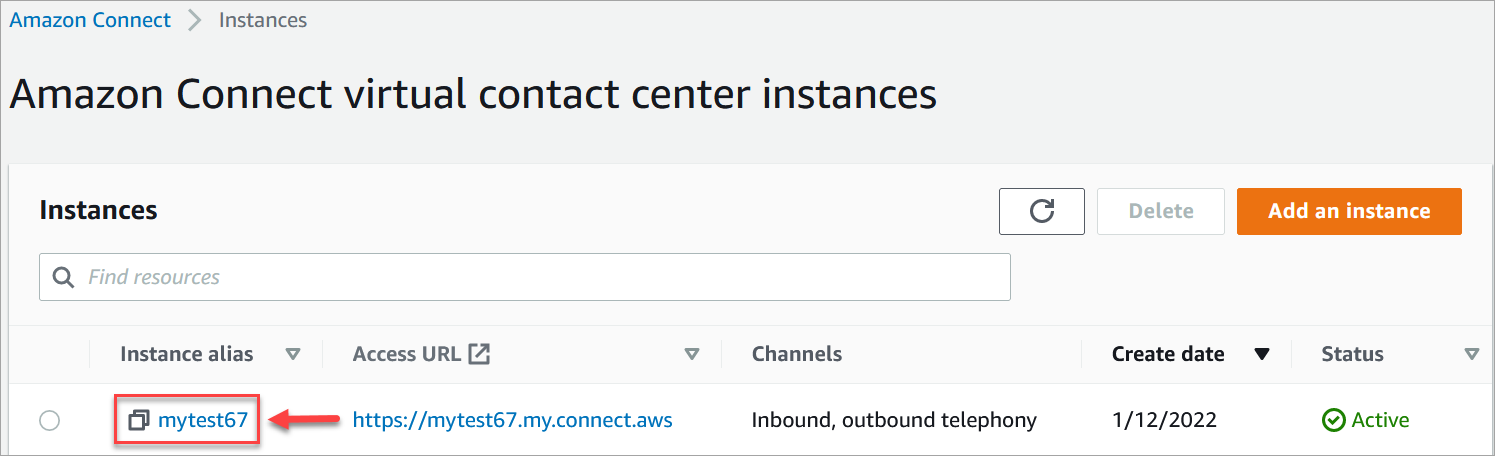Open https://mytest67.my.connect.aws access URL
1495x456 pixels.
(x=512, y=421)
